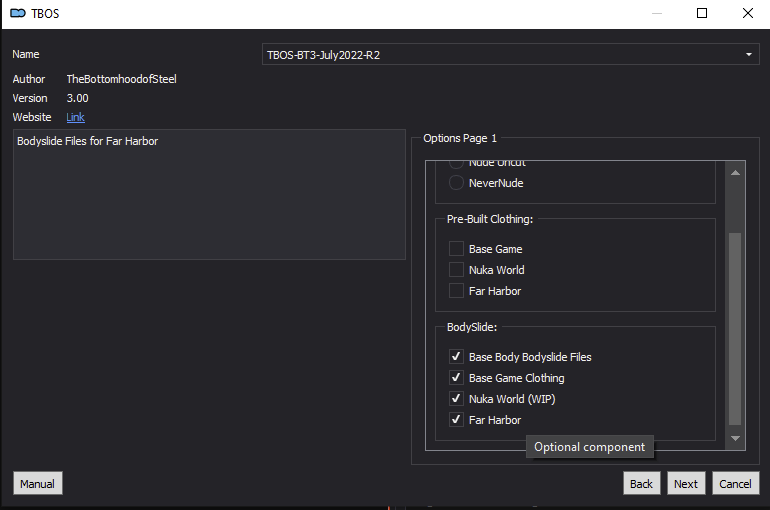Uncheck Base Game Clothing under BodySlide
Screen dimensions: 770x510
click(x=456, y=378)
